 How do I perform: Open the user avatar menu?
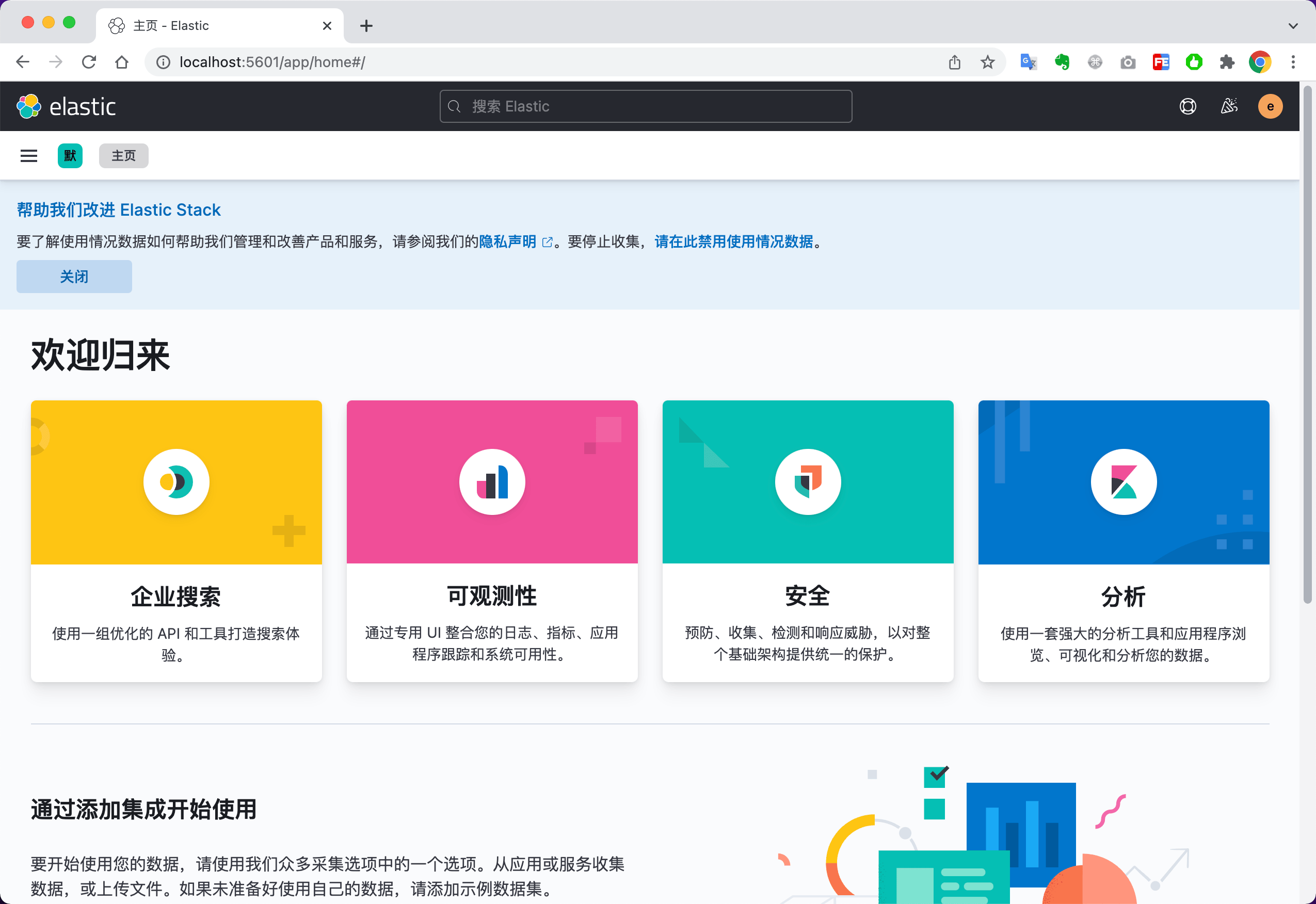(1270, 106)
